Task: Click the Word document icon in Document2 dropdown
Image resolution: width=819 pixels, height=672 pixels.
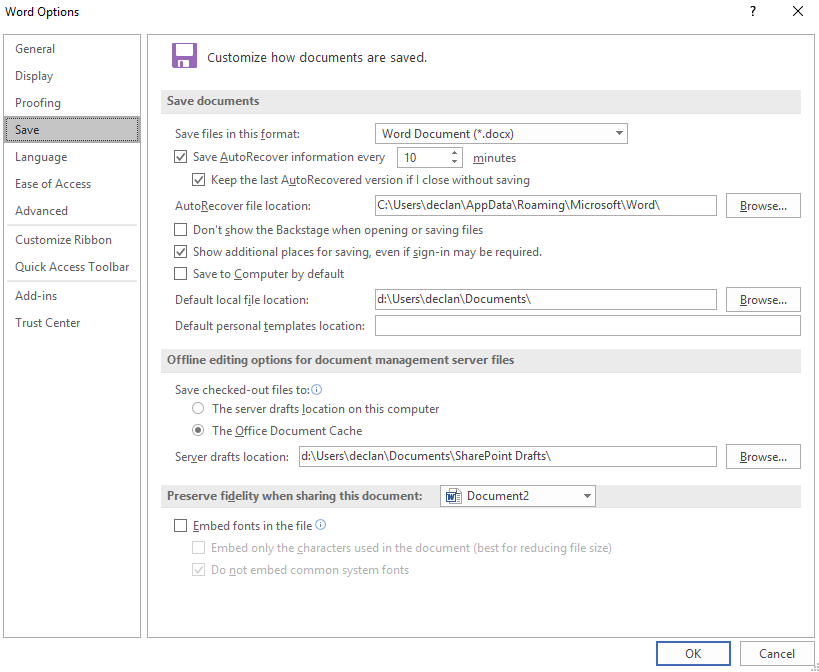Action: click(x=453, y=496)
